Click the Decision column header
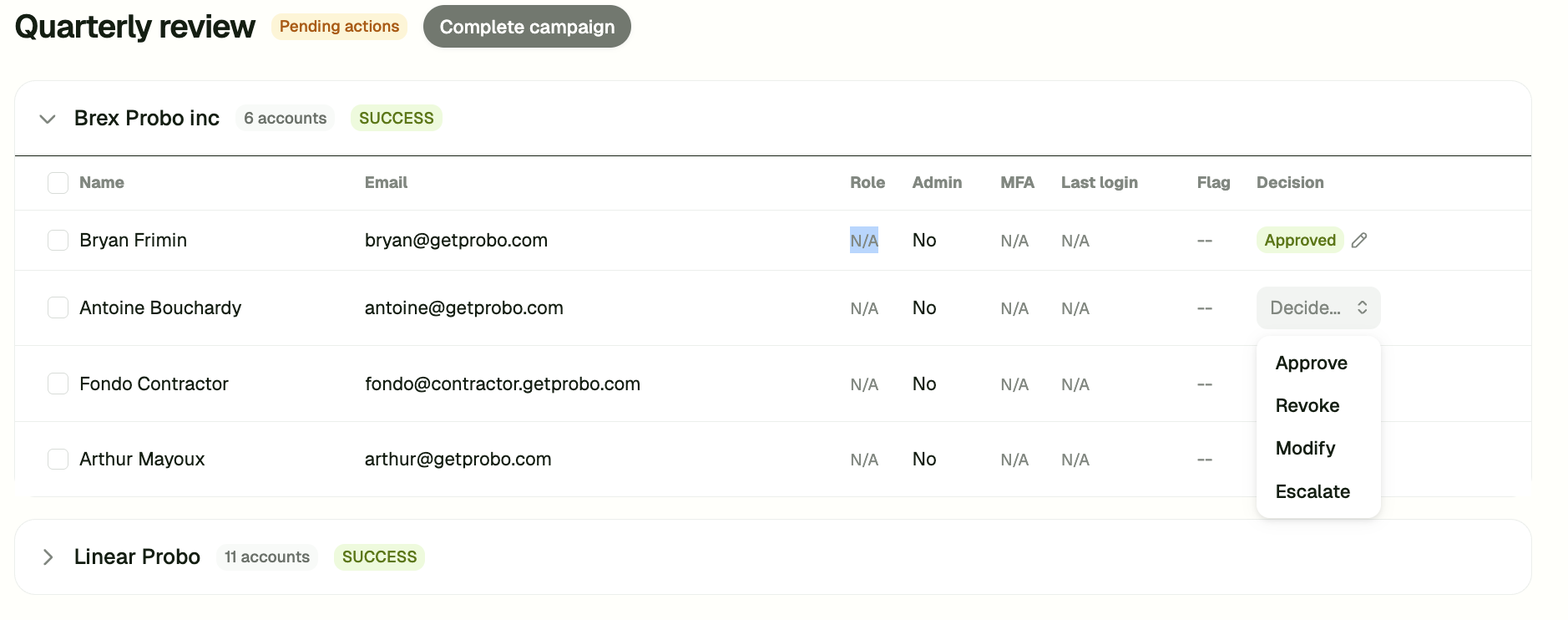1568x620 pixels. pos(1290,182)
